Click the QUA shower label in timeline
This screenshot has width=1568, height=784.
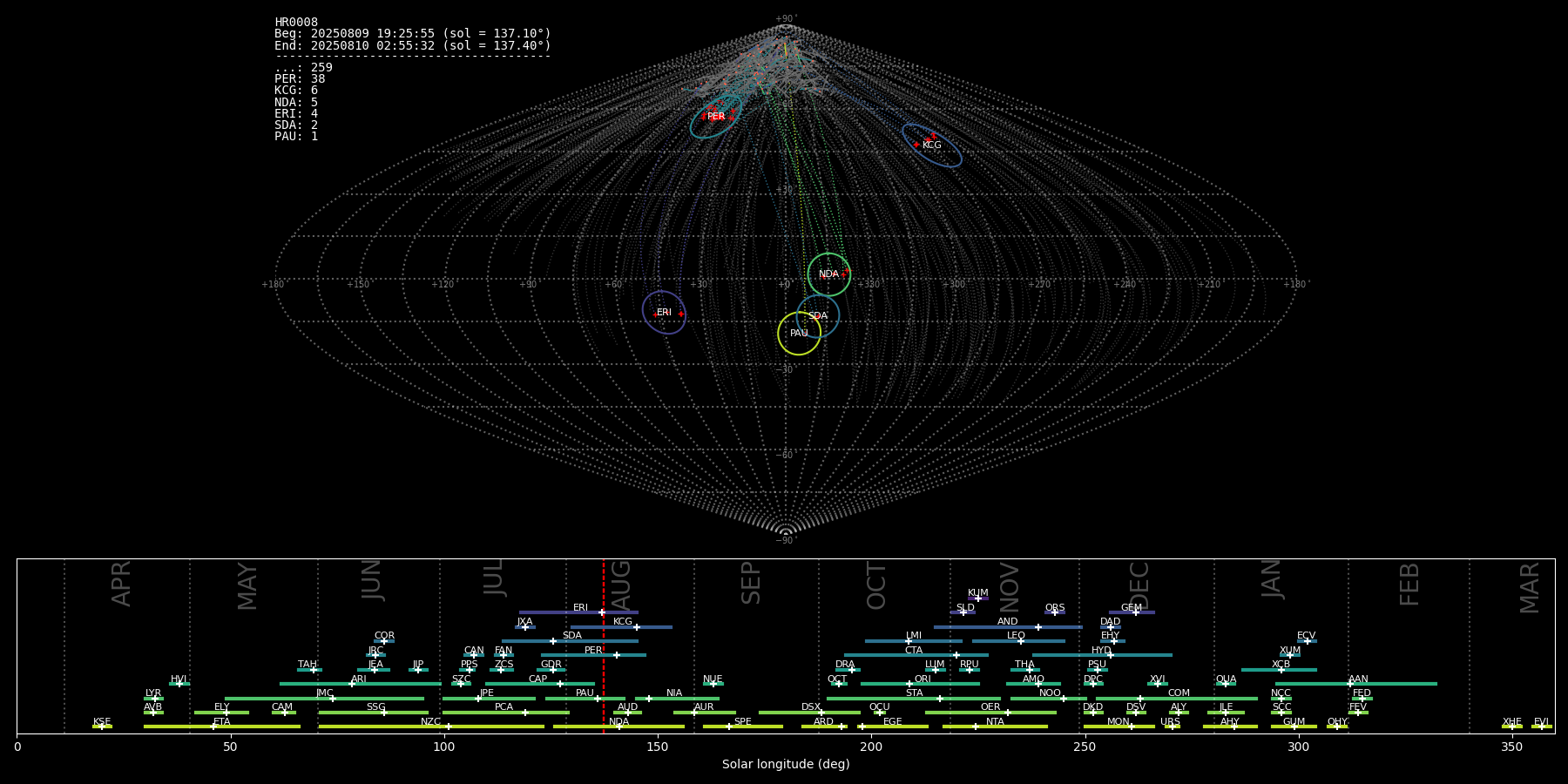(1226, 679)
